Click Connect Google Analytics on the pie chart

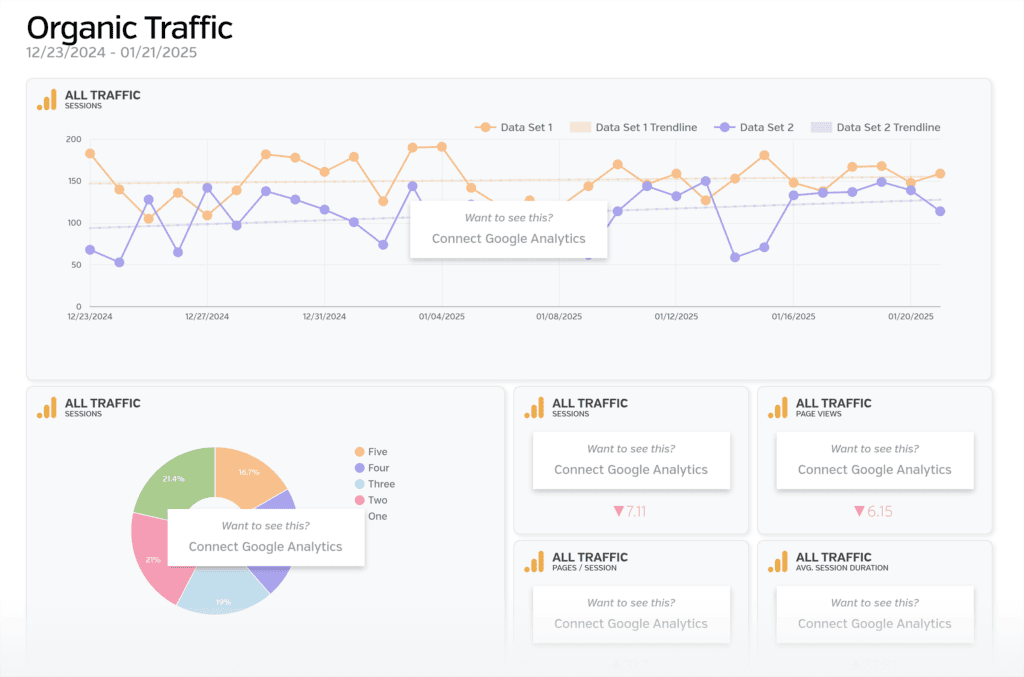click(265, 546)
